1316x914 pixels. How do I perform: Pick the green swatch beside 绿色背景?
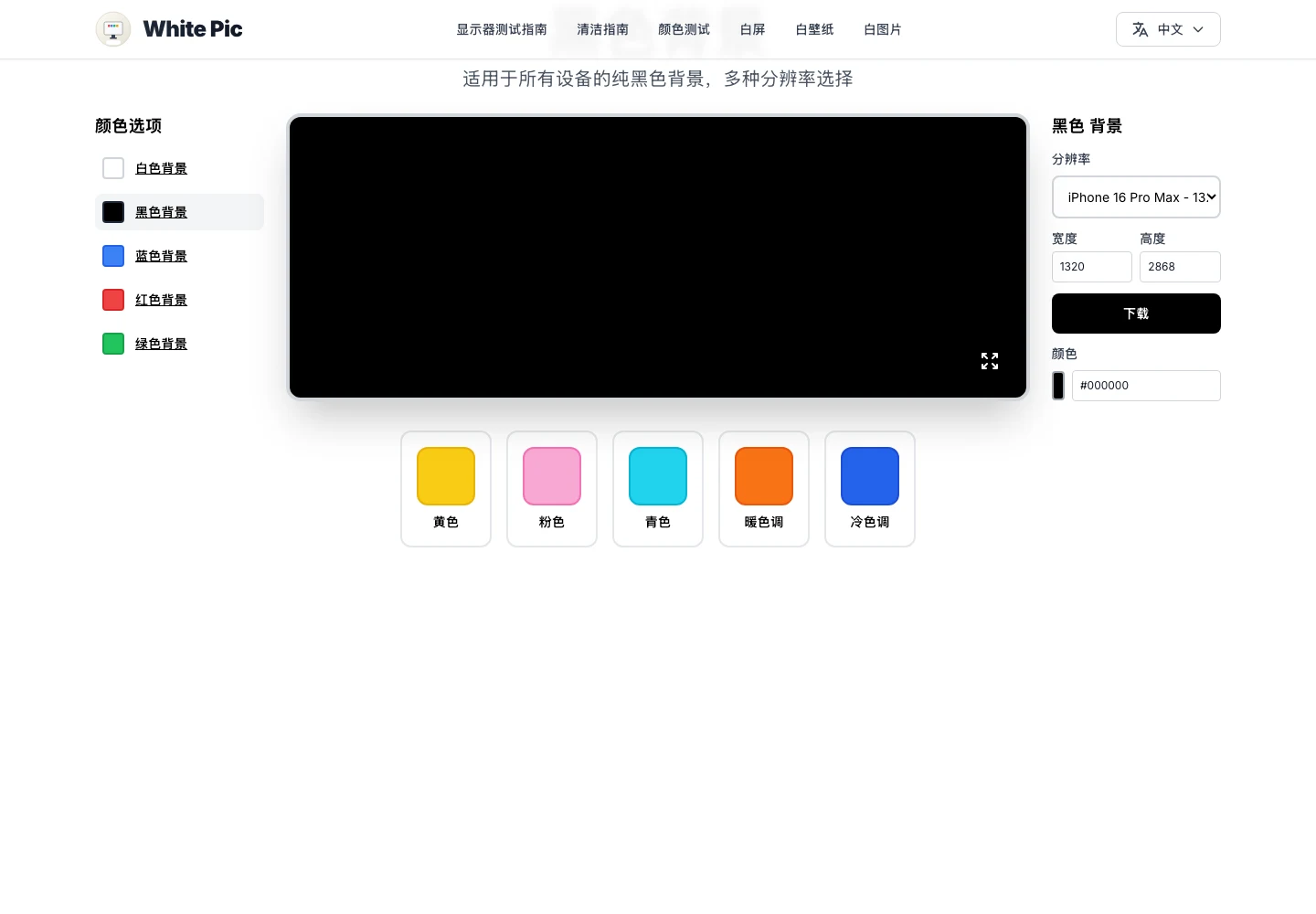coord(113,344)
